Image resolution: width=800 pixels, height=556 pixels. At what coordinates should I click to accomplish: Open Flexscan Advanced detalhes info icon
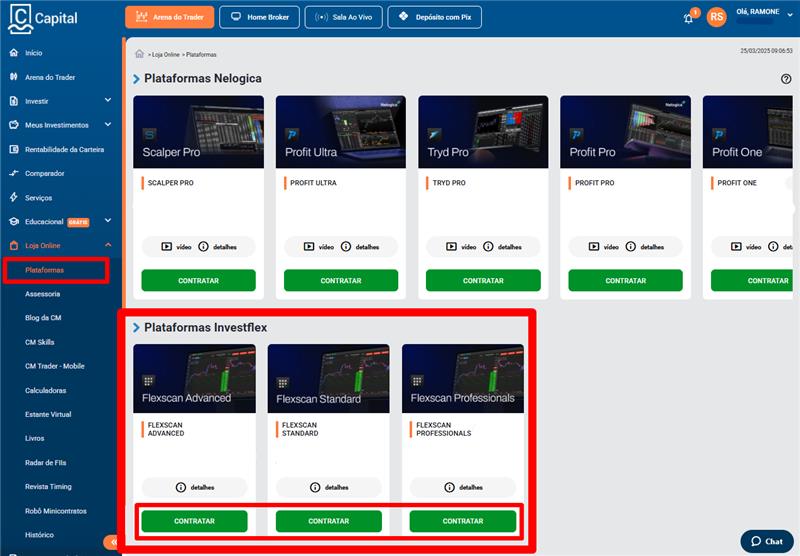point(181,487)
